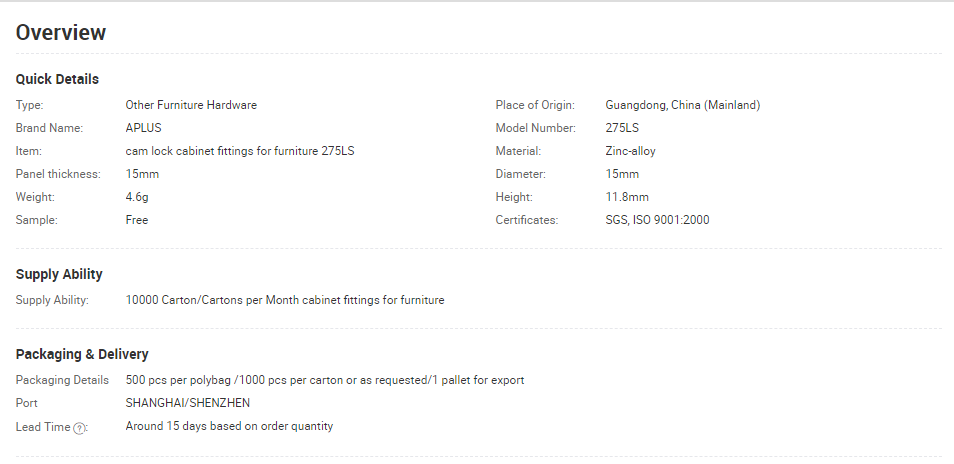The width and height of the screenshot is (954, 464).
Task: Click the weight value 4.6g
Action: 137,197
